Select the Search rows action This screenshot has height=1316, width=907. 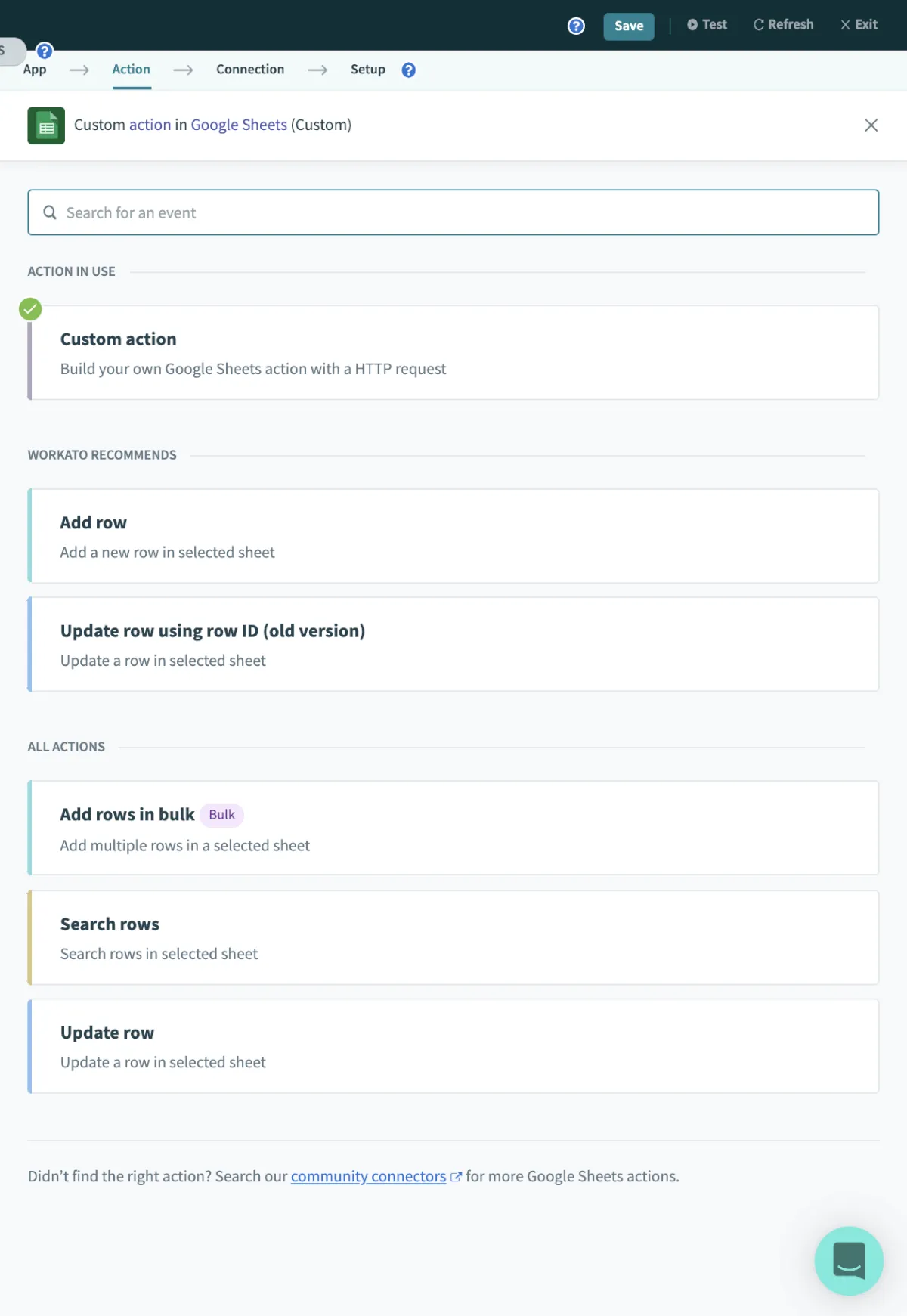(453, 937)
